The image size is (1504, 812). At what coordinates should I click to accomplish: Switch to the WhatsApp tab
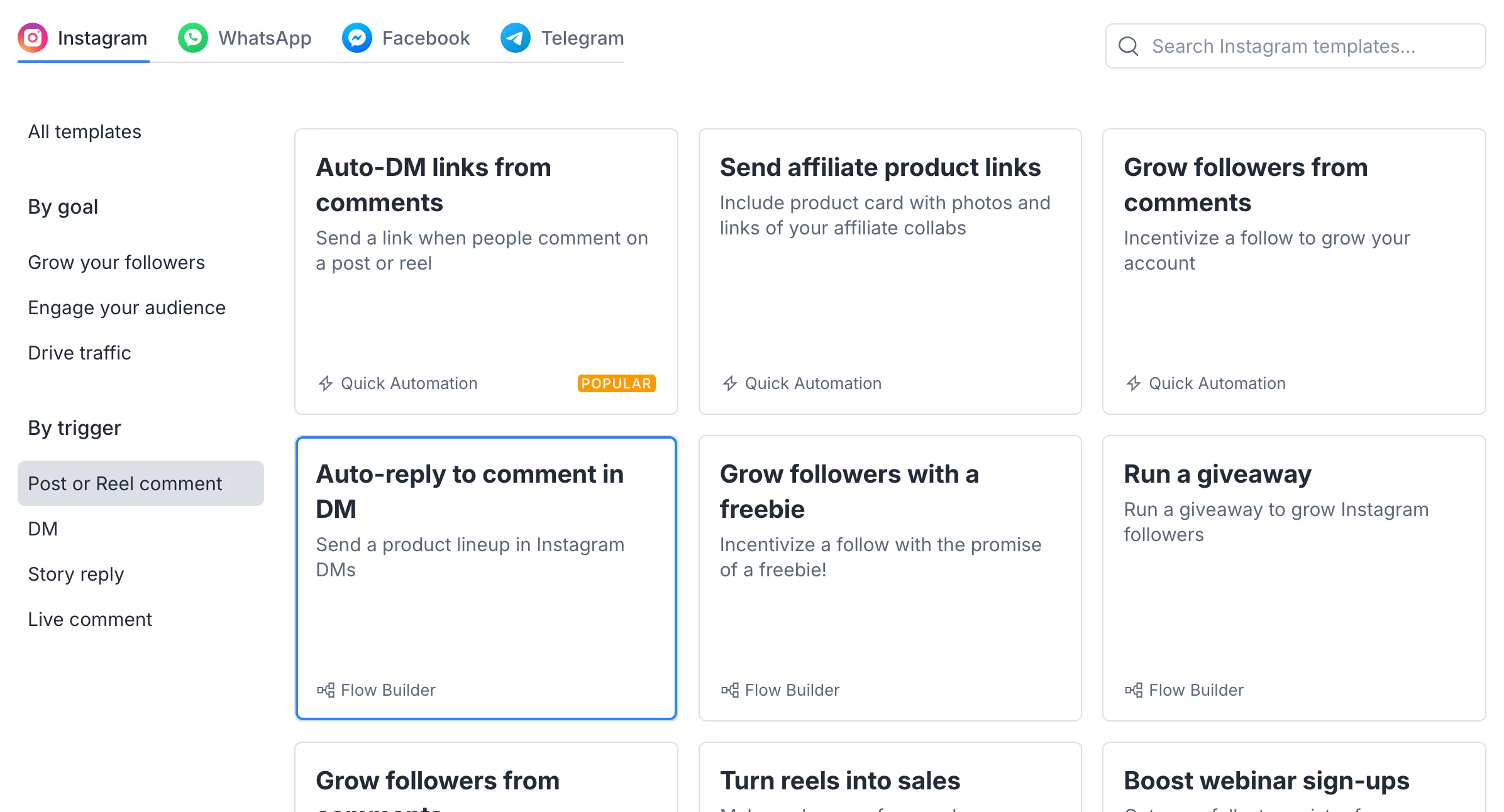click(264, 38)
